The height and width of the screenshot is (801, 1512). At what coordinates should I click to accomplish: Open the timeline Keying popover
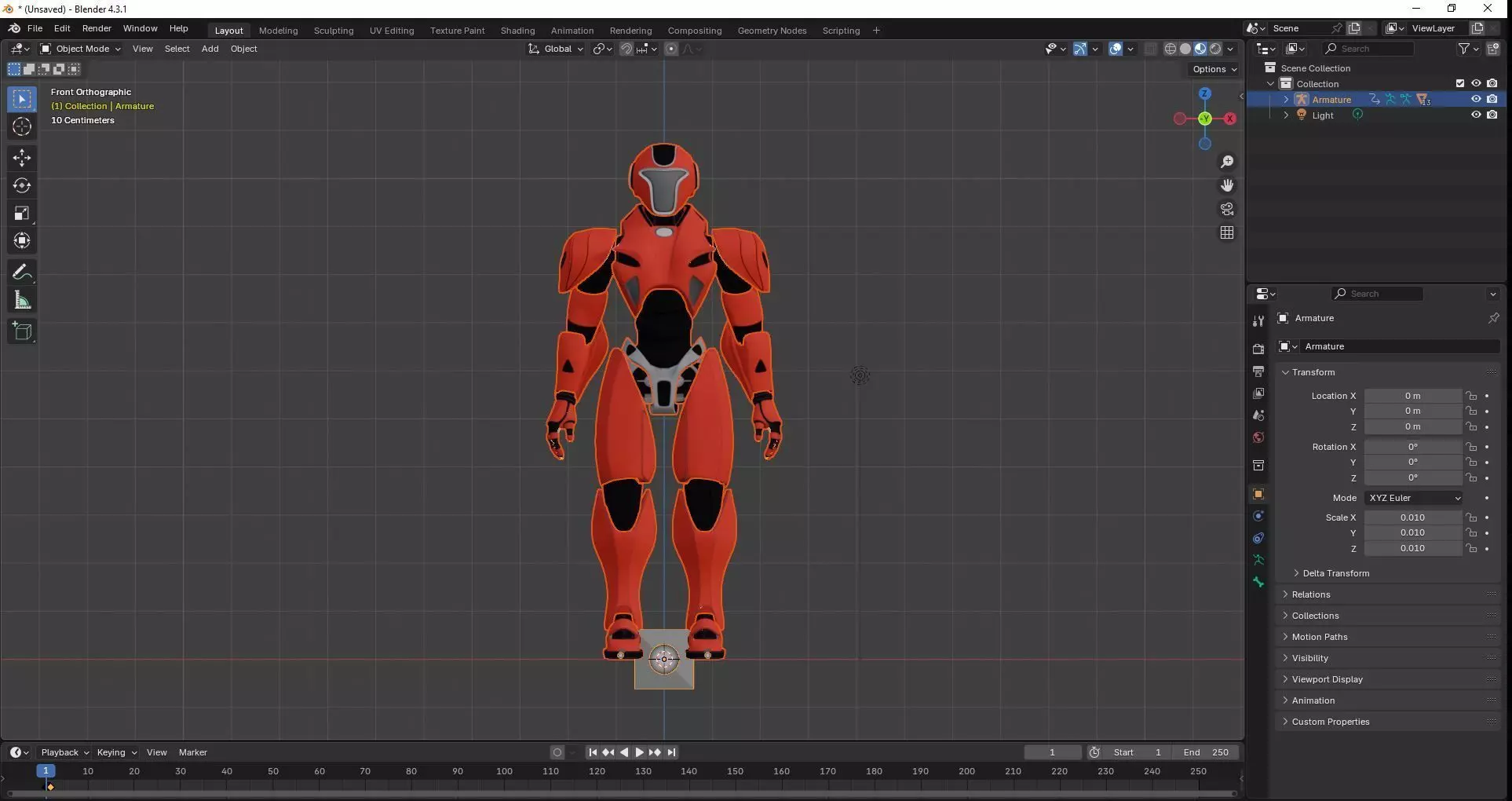(x=116, y=752)
